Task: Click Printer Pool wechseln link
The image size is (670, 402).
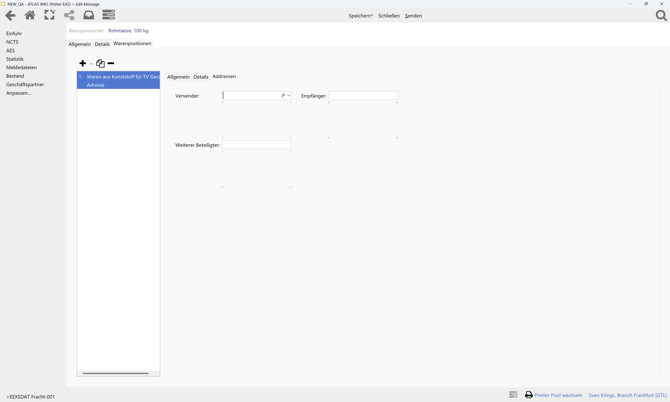Action: click(x=558, y=395)
